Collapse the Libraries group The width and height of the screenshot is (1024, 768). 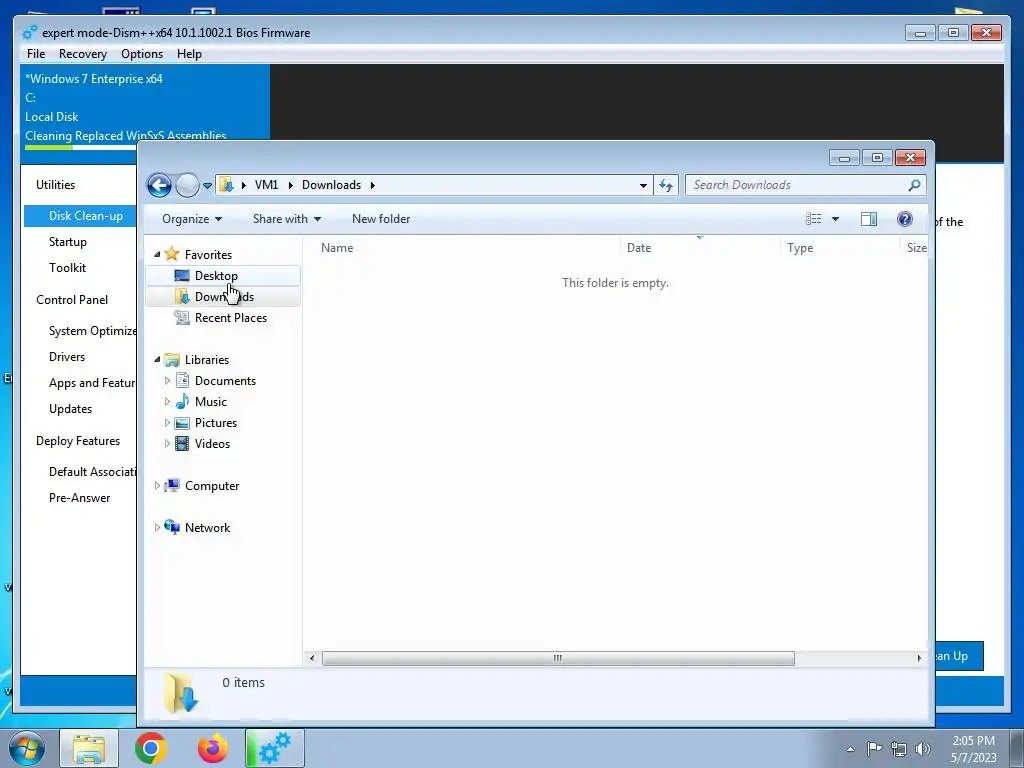tap(157, 359)
